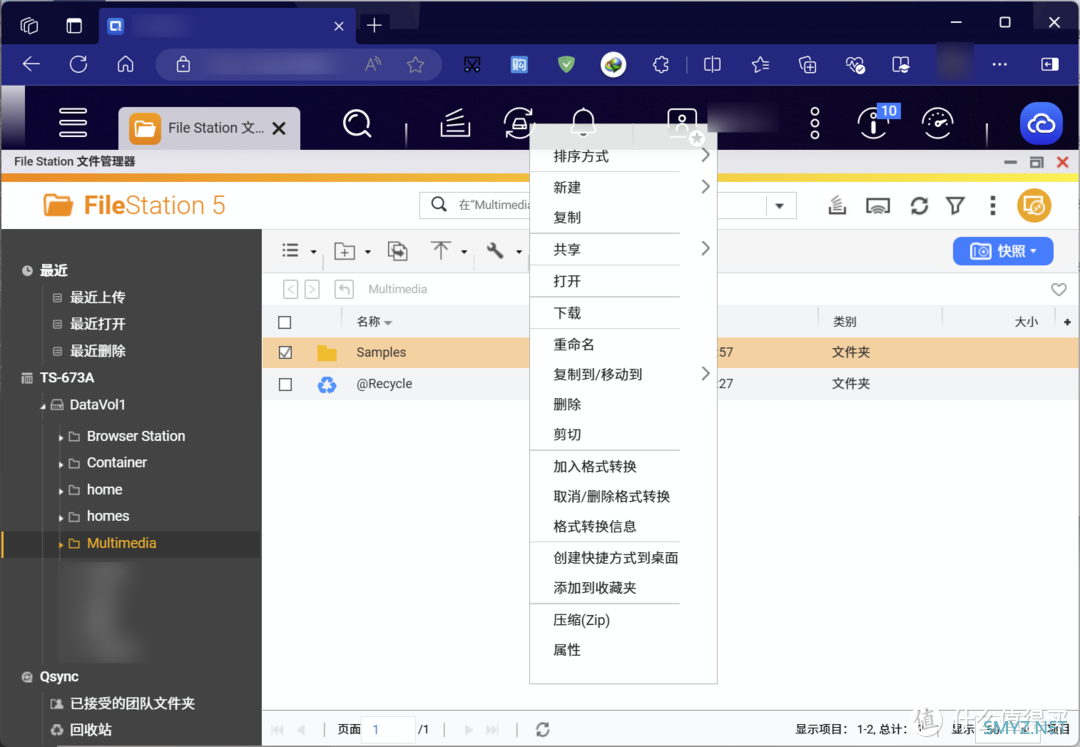
Task: Choose 属性 in the context menu
Action: point(623,651)
